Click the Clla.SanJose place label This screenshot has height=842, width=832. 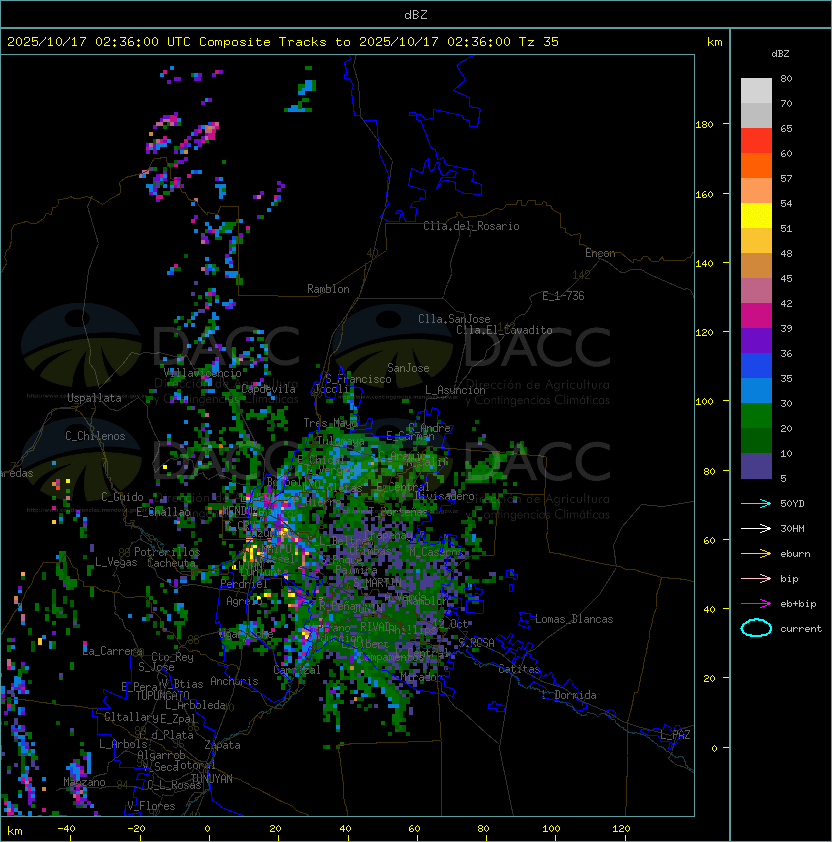[454, 319]
